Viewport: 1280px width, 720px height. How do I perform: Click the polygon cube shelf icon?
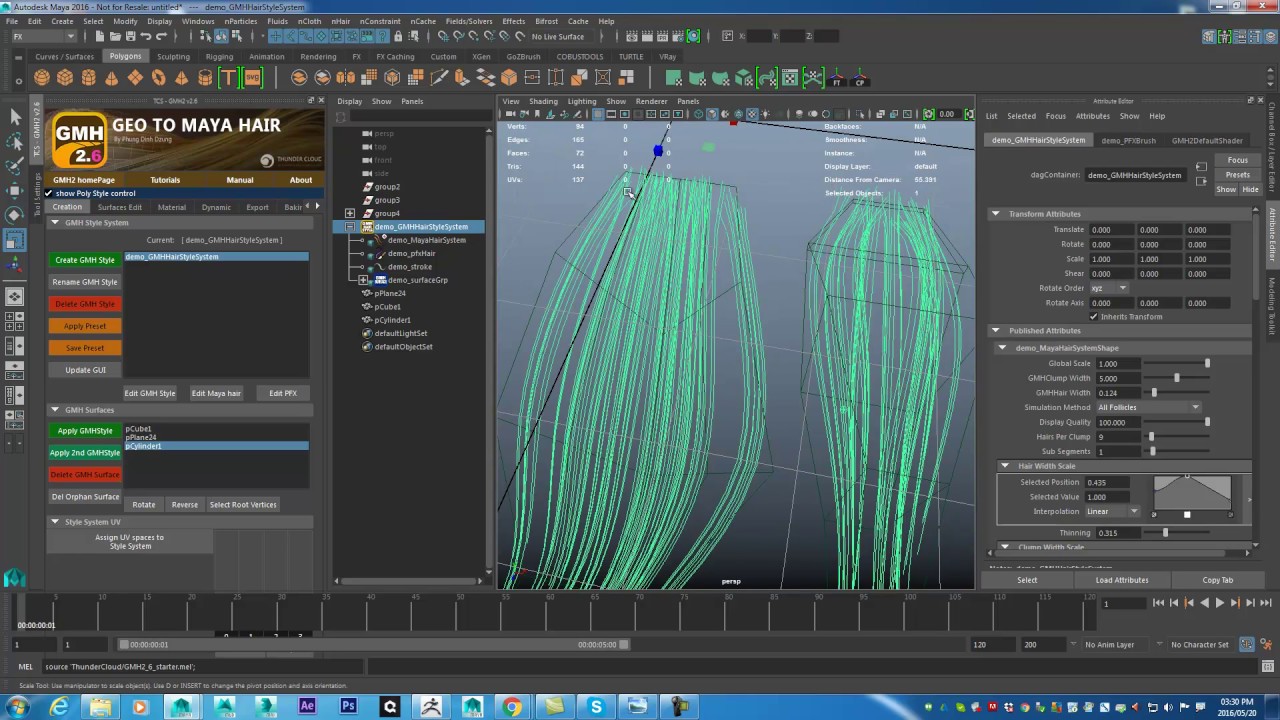[x=65, y=78]
